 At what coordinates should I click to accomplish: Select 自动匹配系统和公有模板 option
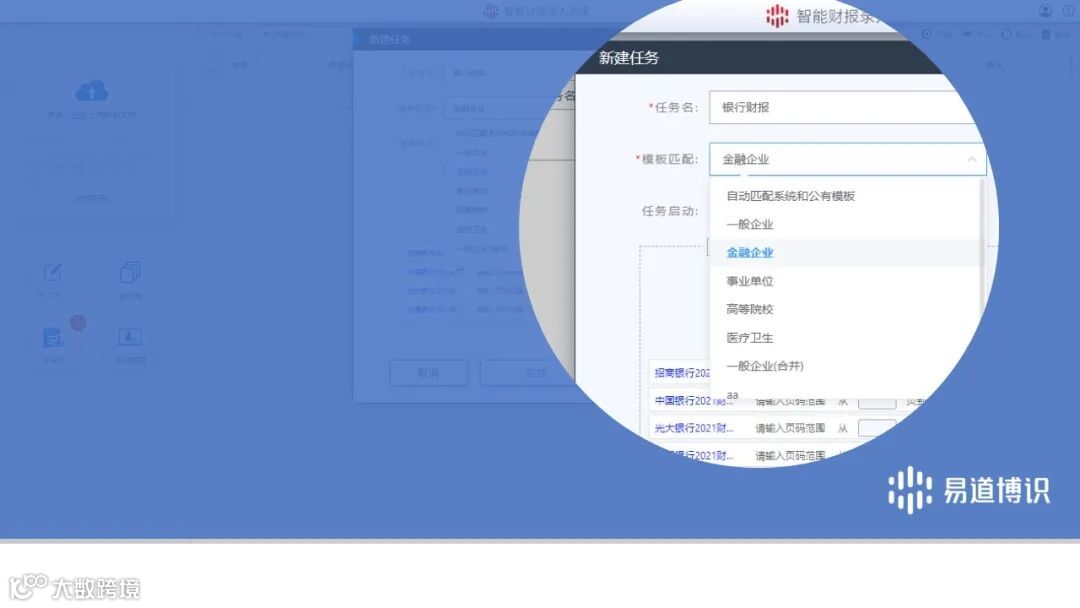791,196
